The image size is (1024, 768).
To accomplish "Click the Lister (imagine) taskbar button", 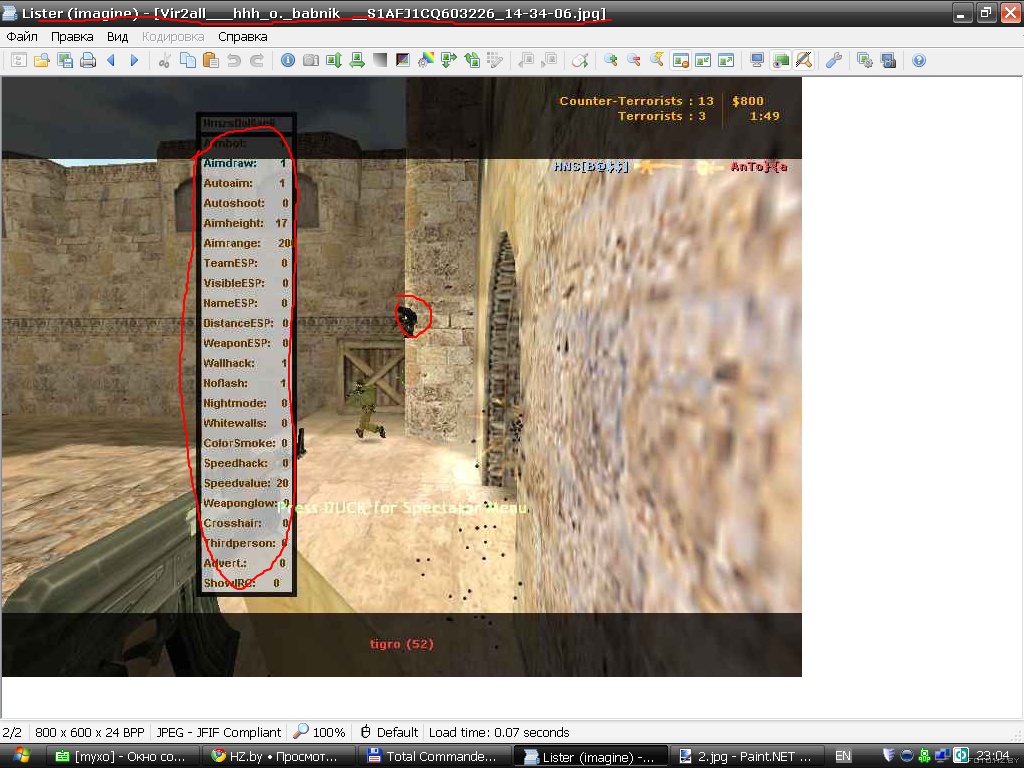I will coord(591,756).
